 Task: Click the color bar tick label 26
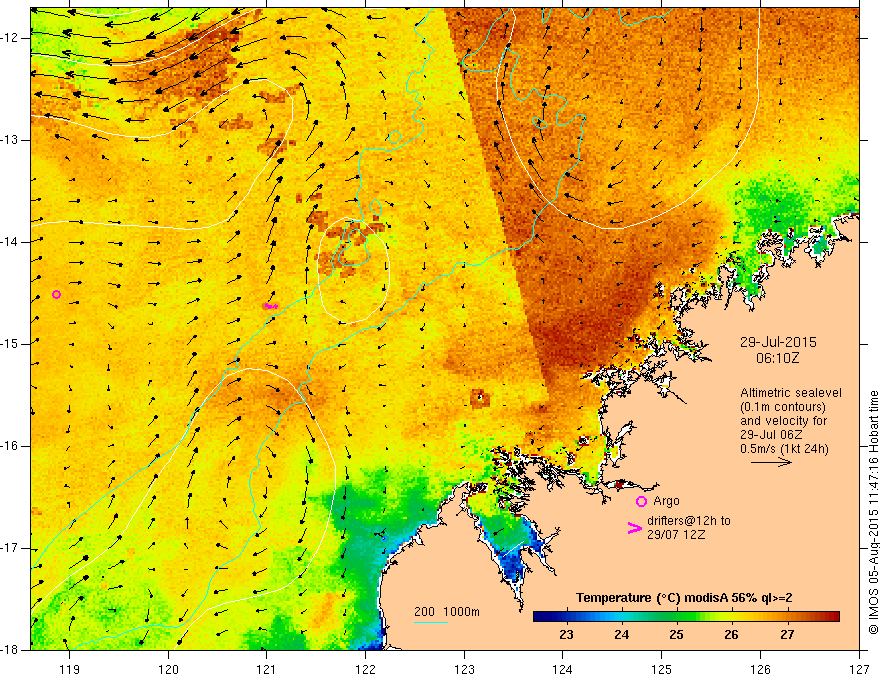tap(731, 635)
